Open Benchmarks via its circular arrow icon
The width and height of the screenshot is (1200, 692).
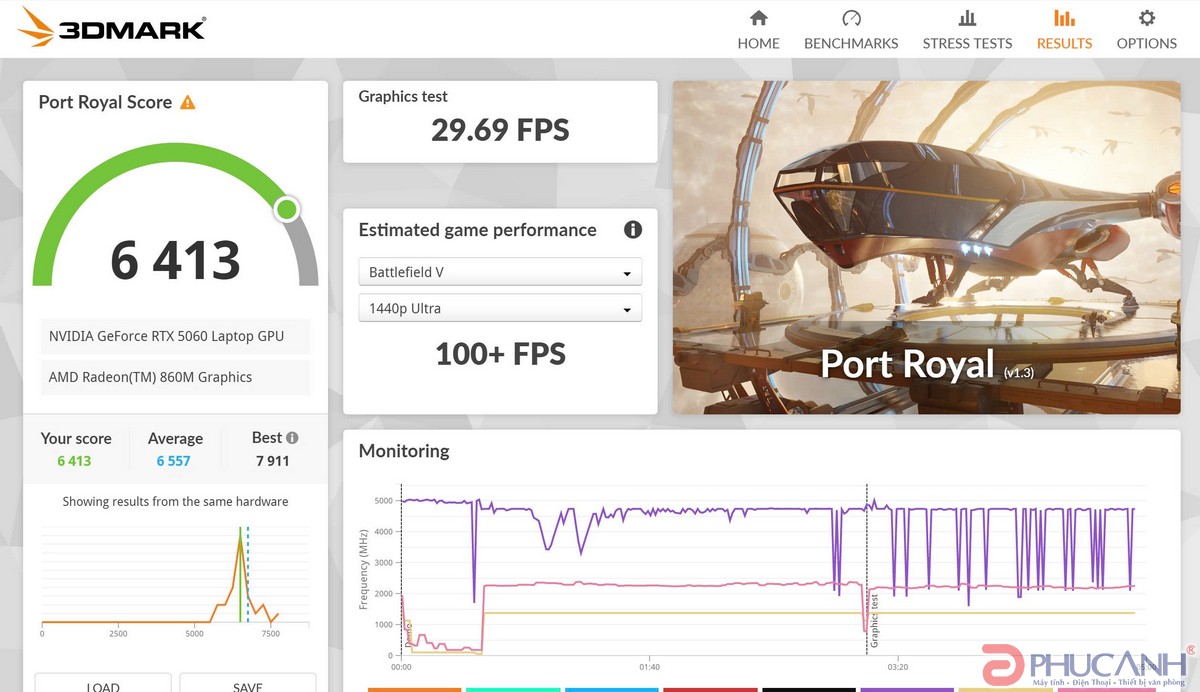(x=851, y=17)
